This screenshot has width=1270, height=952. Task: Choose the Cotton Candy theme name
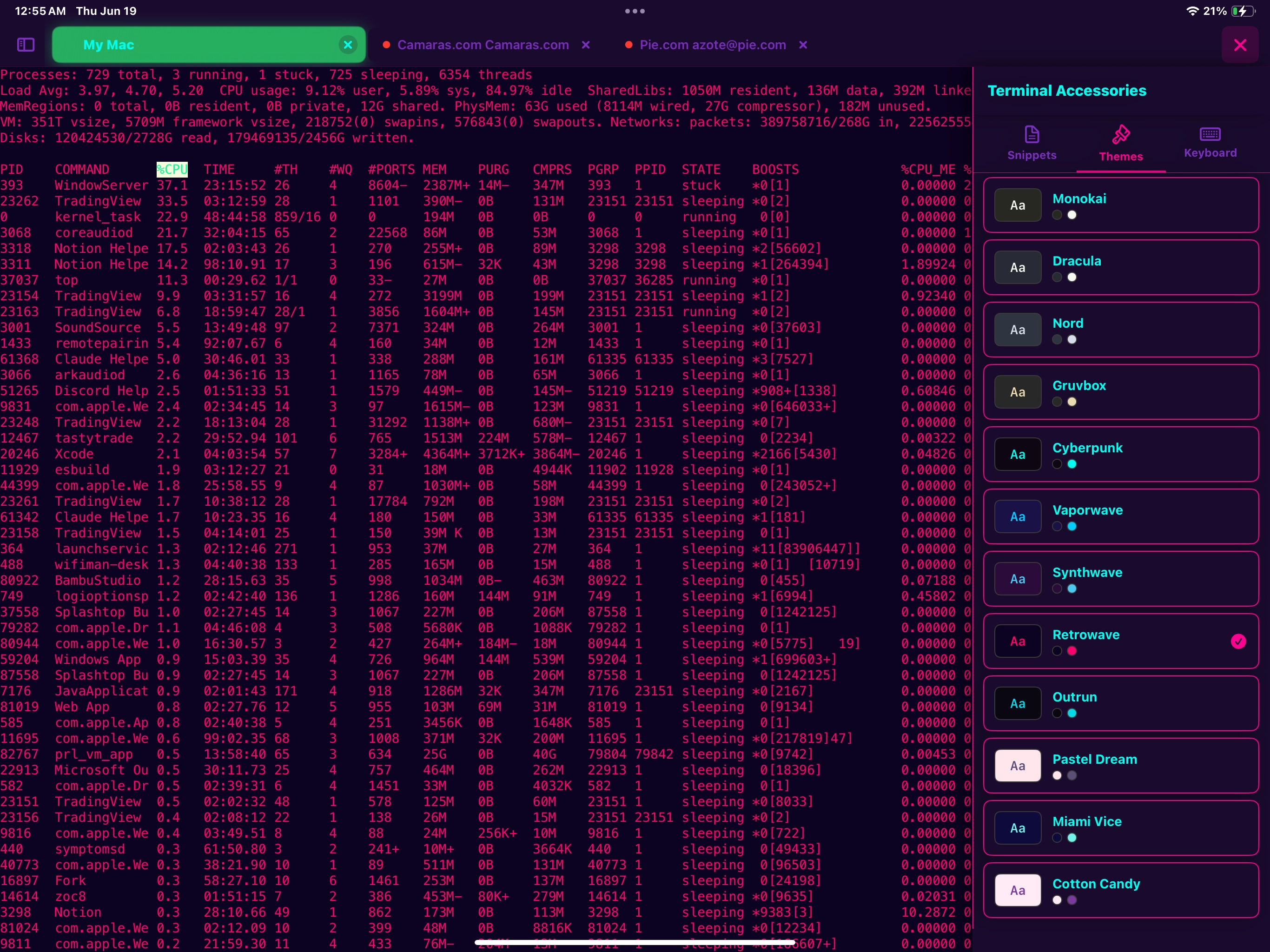click(x=1096, y=884)
